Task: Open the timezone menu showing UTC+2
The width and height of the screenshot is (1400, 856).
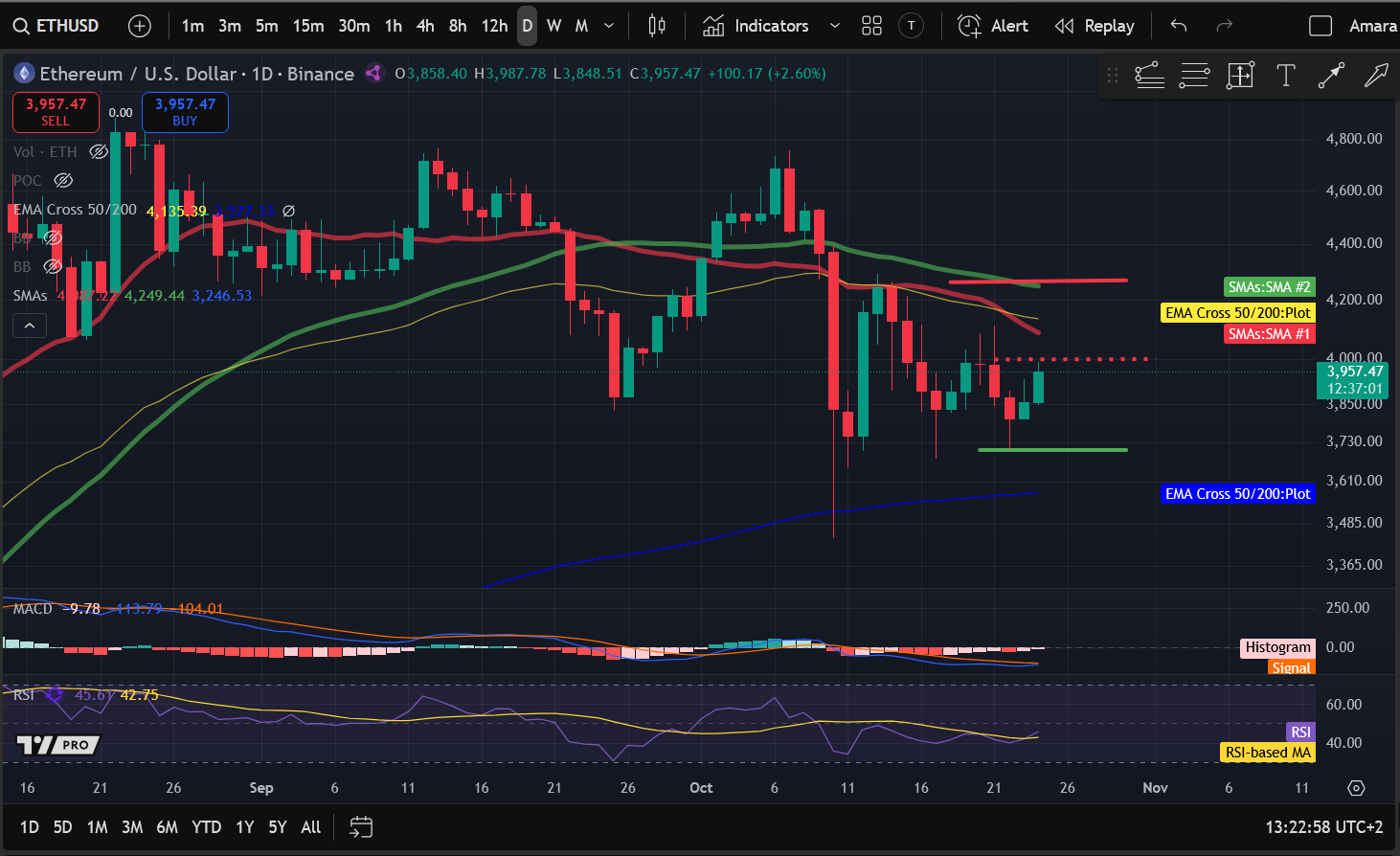Action: pyautogui.click(x=1324, y=827)
